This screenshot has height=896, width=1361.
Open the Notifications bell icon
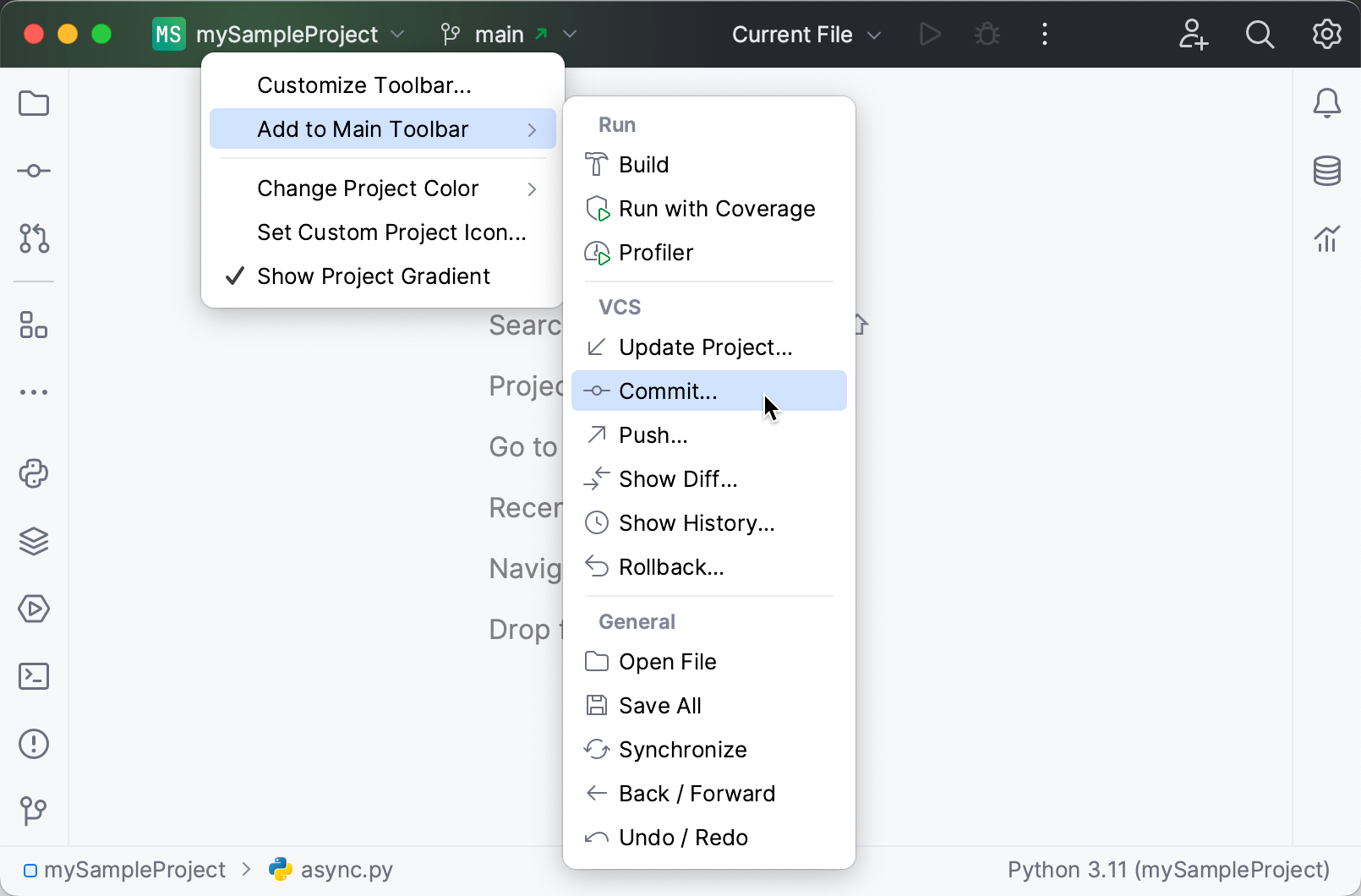pyautogui.click(x=1326, y=103)
